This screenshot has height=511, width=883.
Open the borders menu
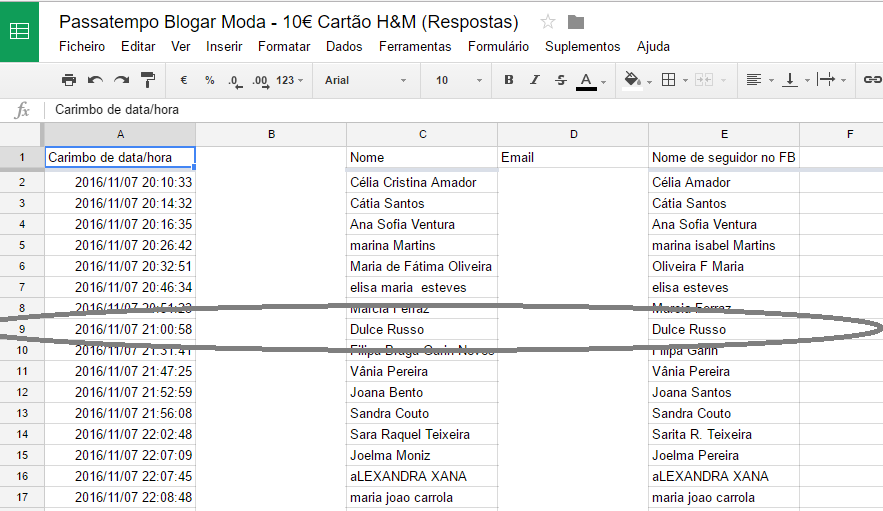668,80
